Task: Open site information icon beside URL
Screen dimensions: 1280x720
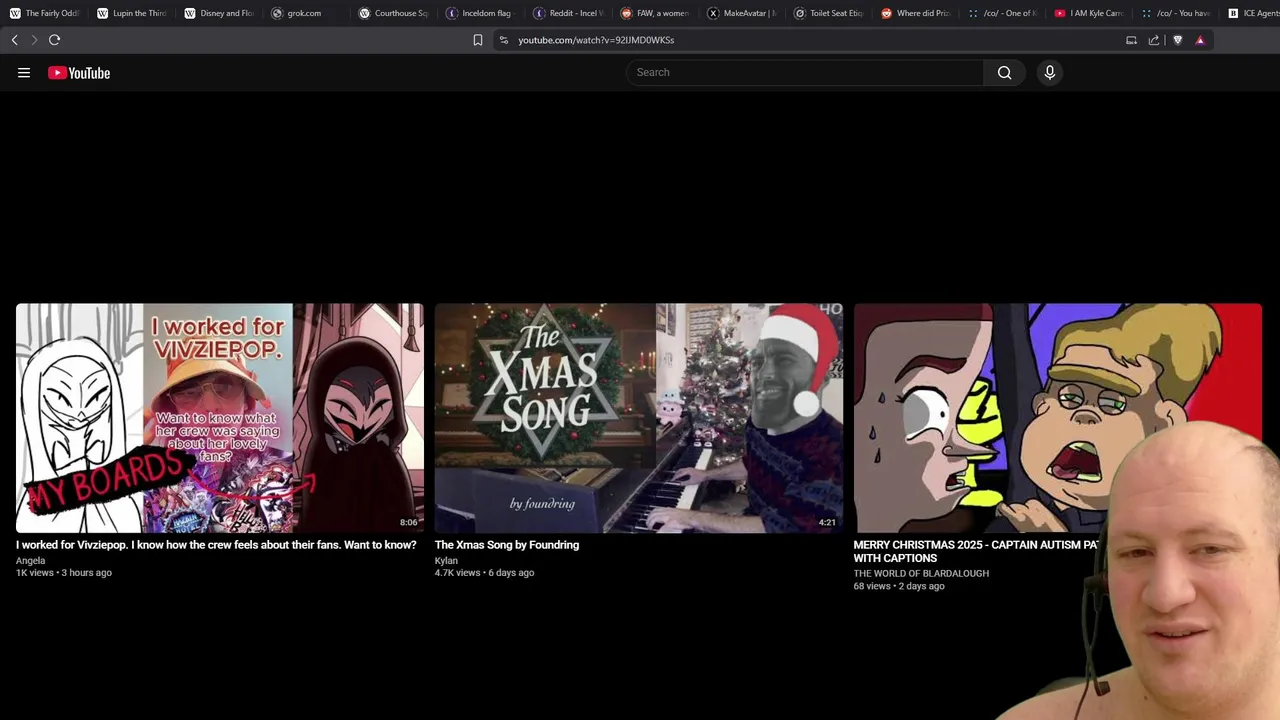Action: tap(504, 40)
